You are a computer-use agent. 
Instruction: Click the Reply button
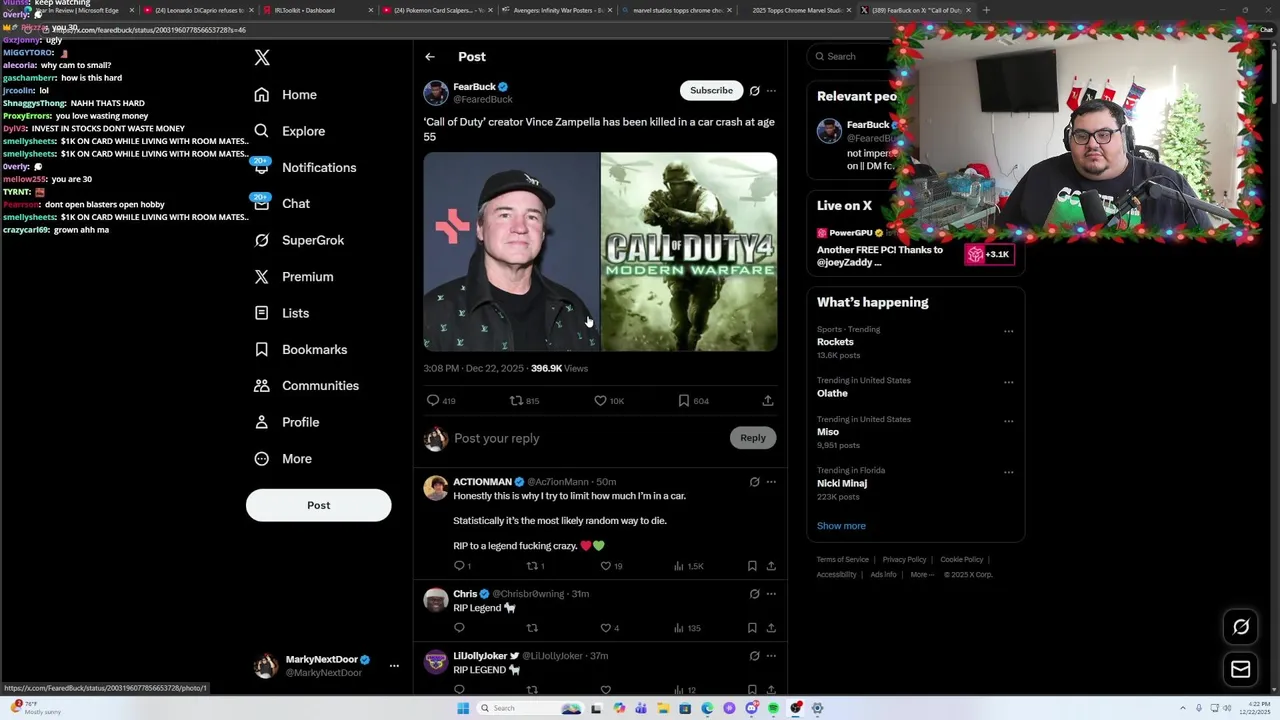click(753, 438)
